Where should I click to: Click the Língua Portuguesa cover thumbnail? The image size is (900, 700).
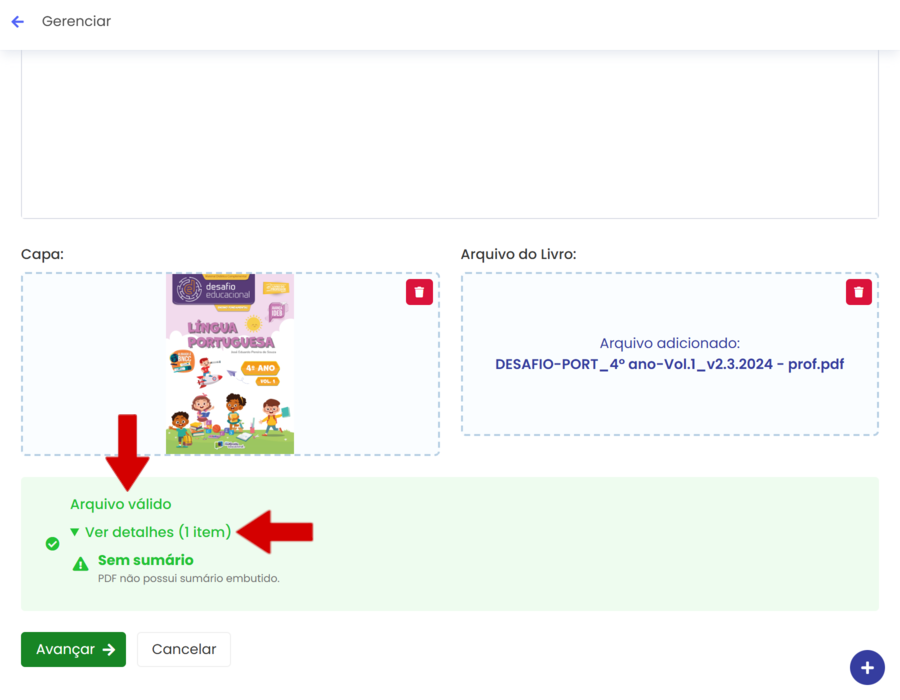click(x=230, y=364)
